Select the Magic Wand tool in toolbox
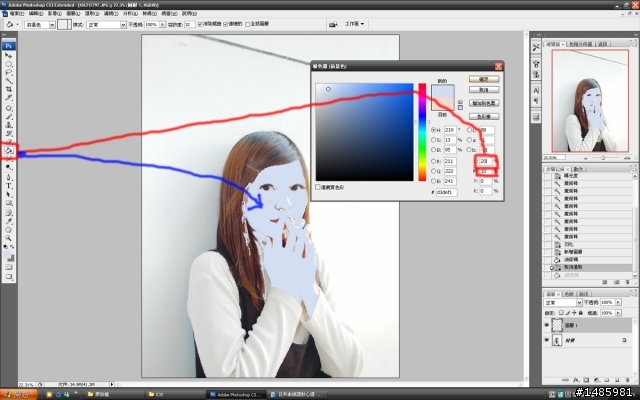This screenshot has width=640, height=400. pos(8,81)
